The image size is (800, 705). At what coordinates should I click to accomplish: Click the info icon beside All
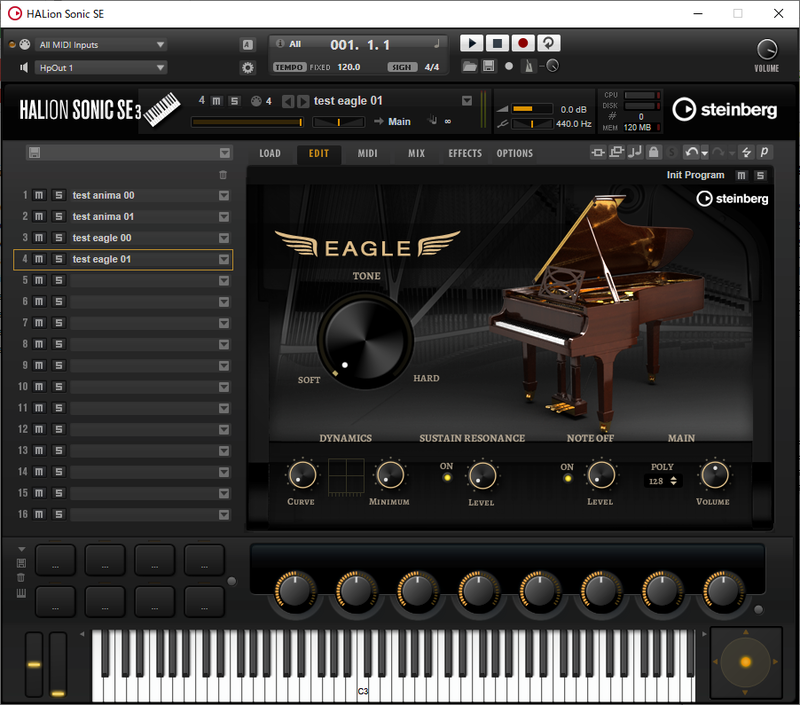(280, 43)
